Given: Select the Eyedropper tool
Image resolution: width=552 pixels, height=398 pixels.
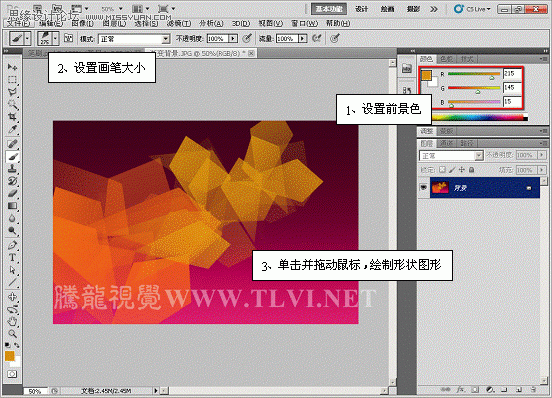Looking at the screenshot, I should click(12, 129).
